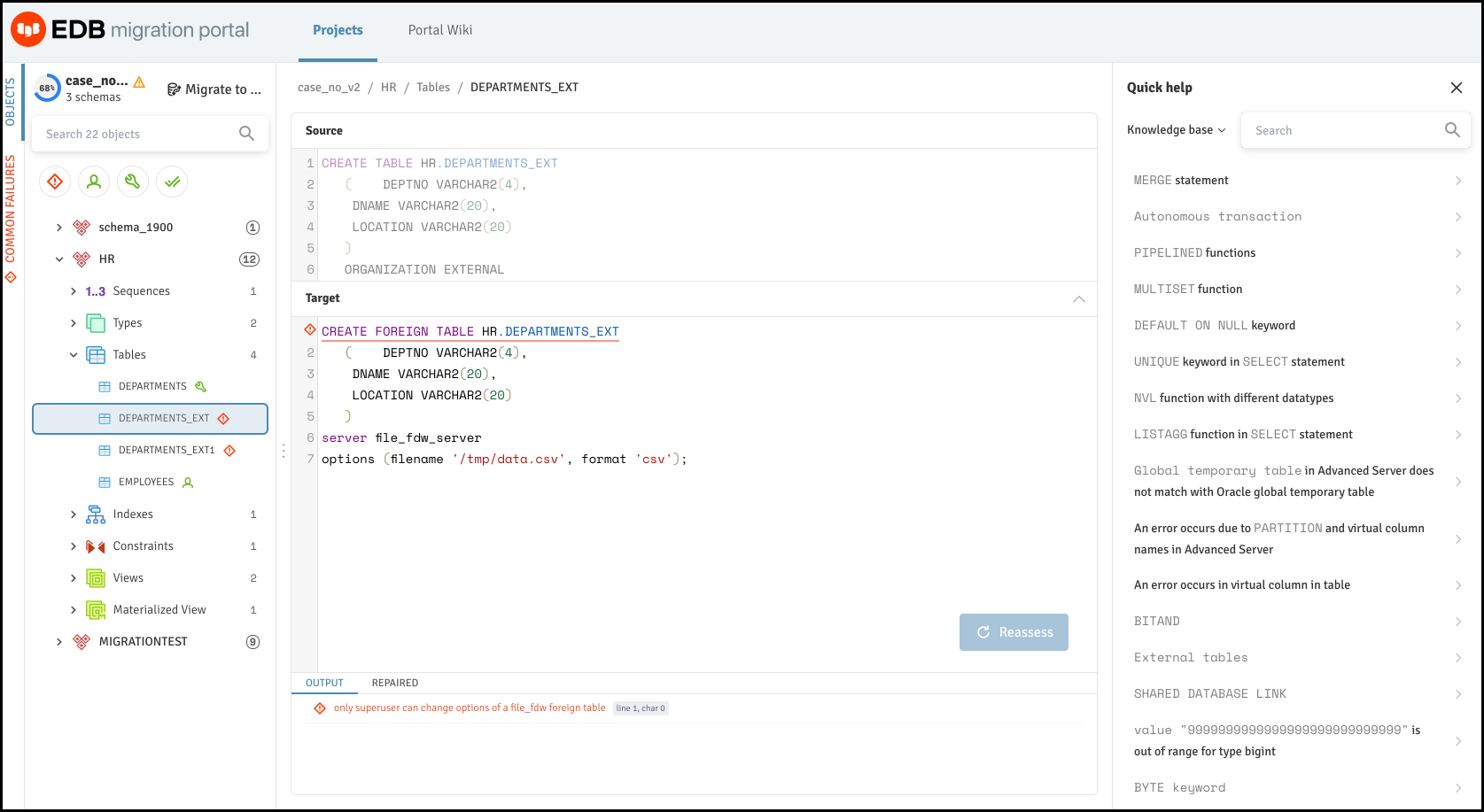Click the error icon on target line 1

click(x=310, y=330)
